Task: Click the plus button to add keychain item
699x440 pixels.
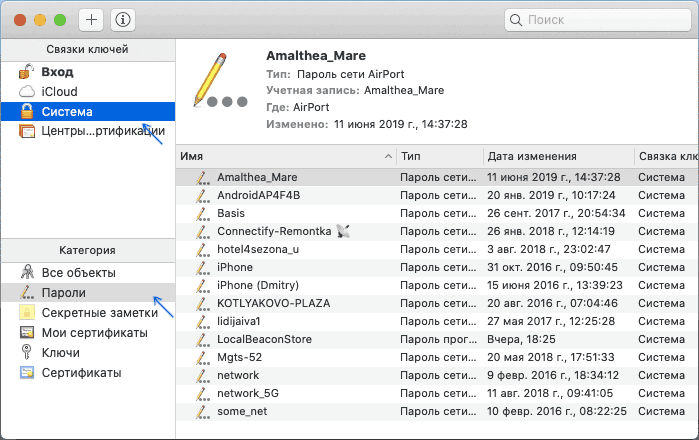Action: pyautogui.click(x=91, y=20)
